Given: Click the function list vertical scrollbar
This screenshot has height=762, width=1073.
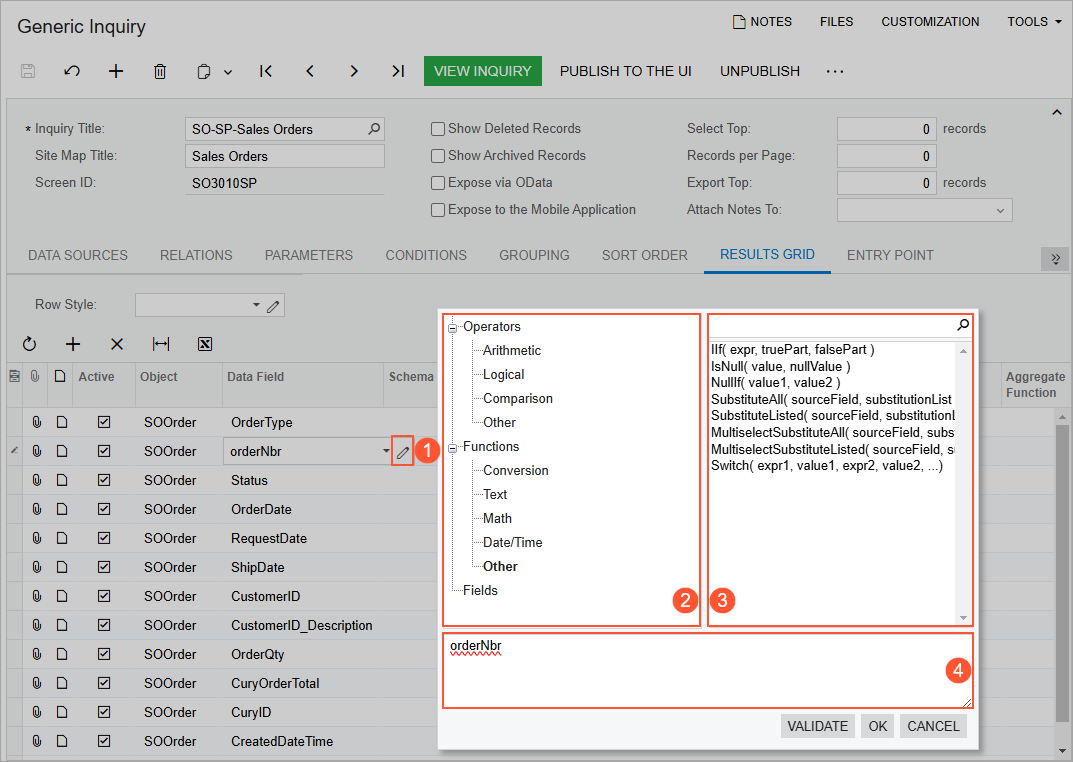Looking at the screenshot, I should tap(964, 480).
